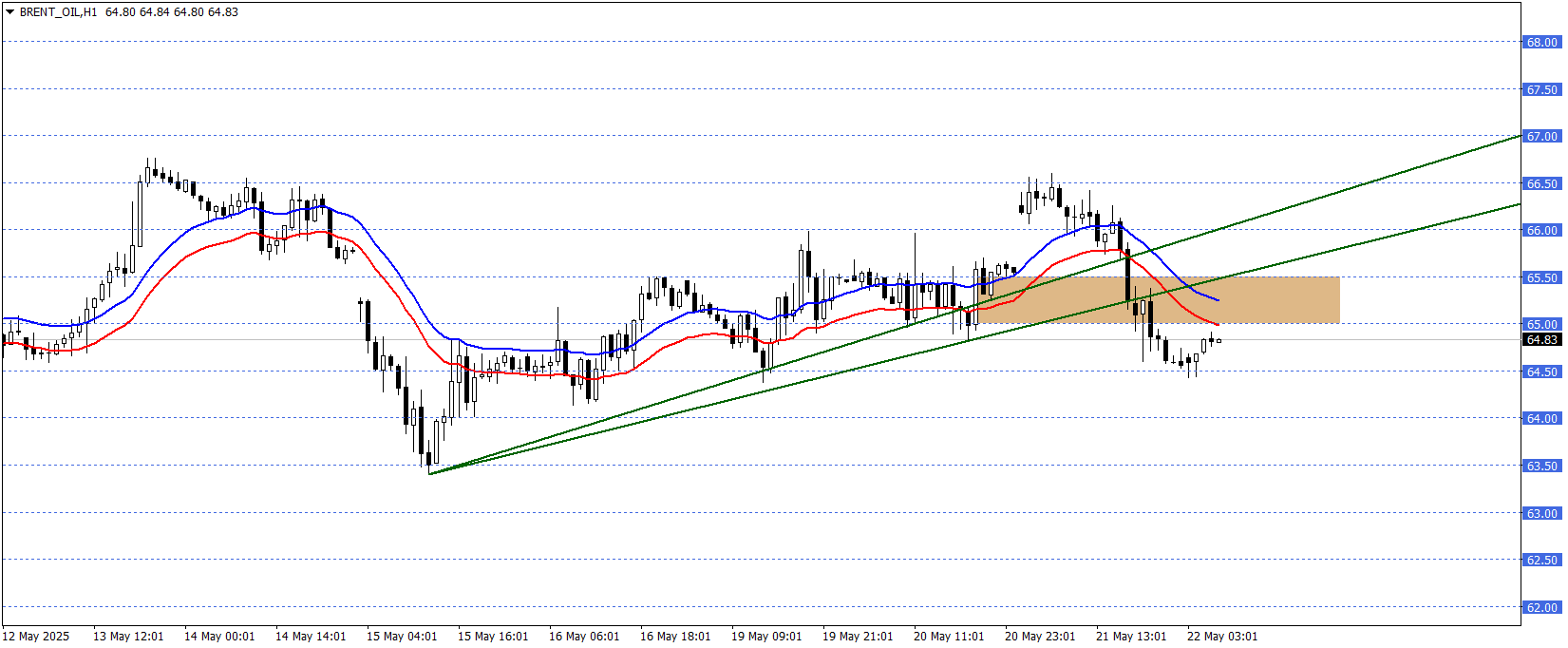Click the 66.50 price level label
The width and height of the screenshot is (1568, 648).
(1541, 183)
